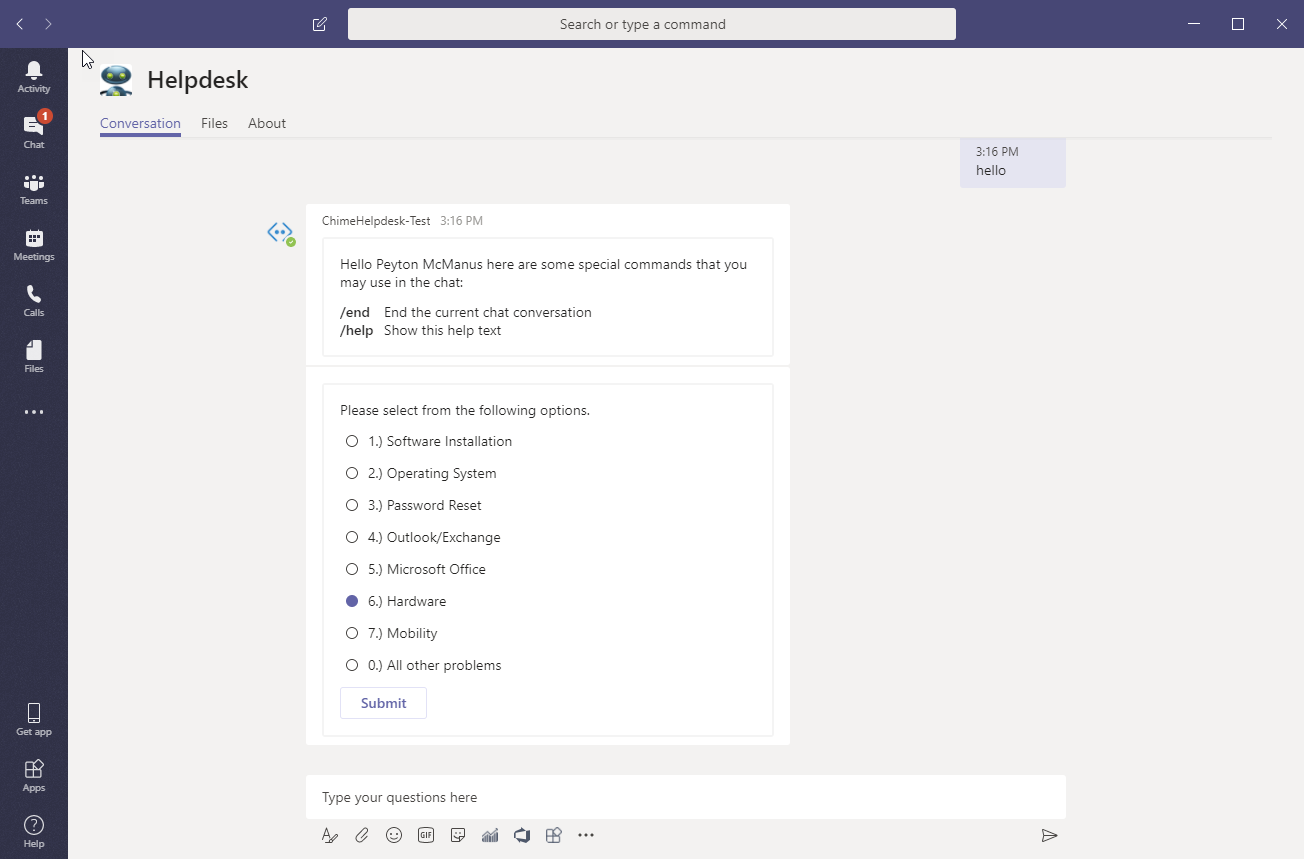Open Chat with one unread badge
Viewport: 1304px width, 859px height.
click(34, 131)
